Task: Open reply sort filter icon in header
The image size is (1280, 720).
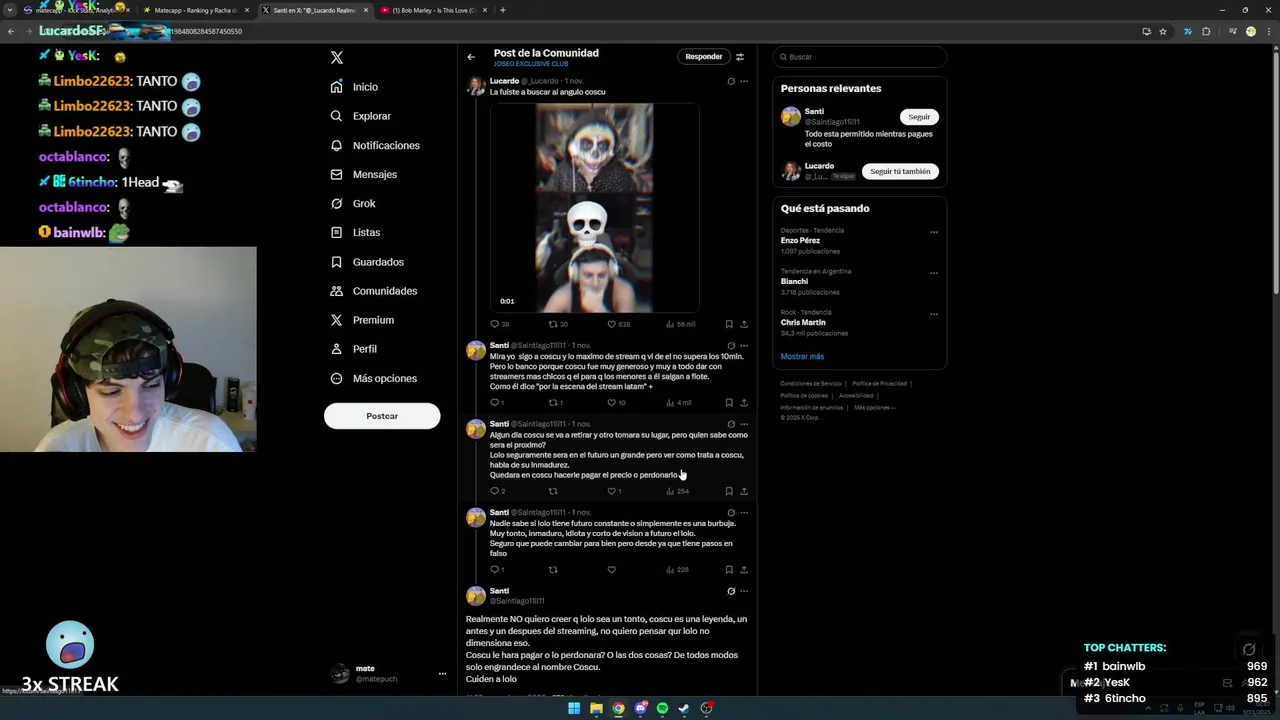Action: pyautogui.click(x=740, y=57)
